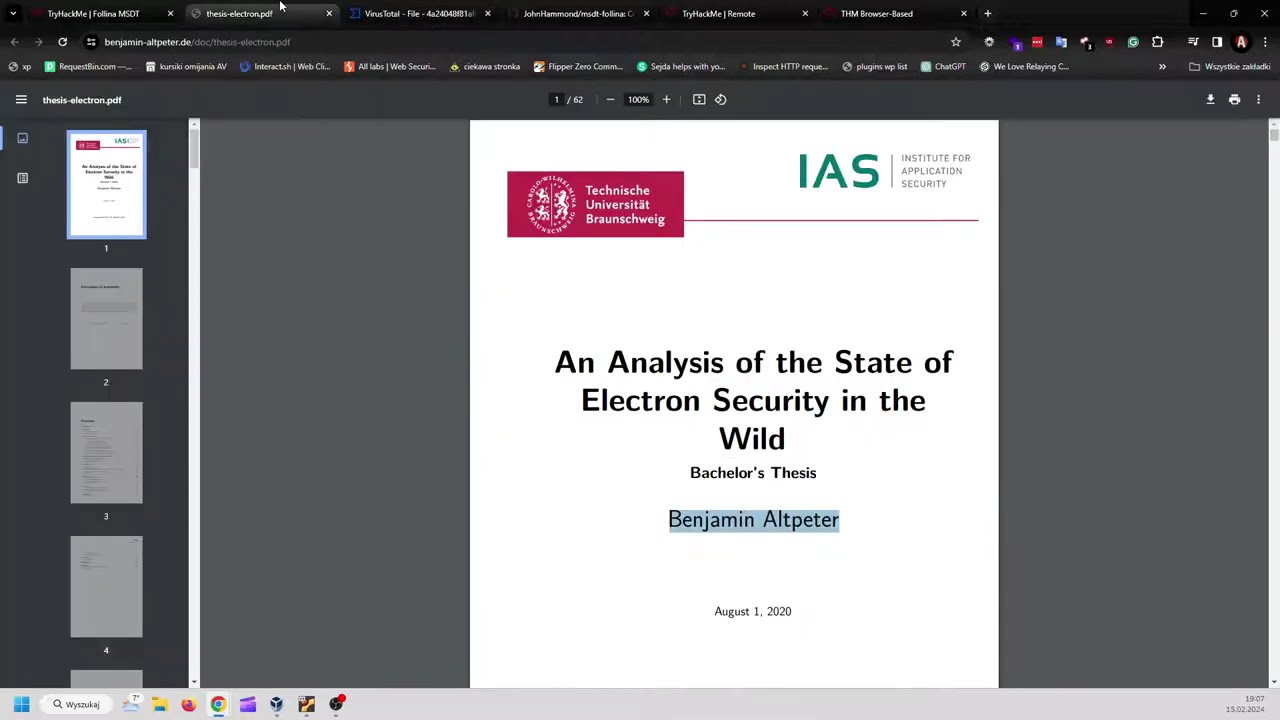Open the Grammarly extension
1280x720 pixels.
[1133, 42]
